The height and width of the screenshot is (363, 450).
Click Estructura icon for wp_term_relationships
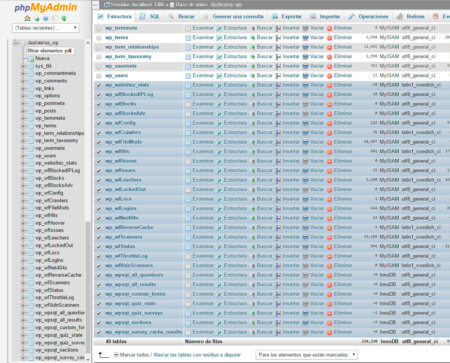219,47
